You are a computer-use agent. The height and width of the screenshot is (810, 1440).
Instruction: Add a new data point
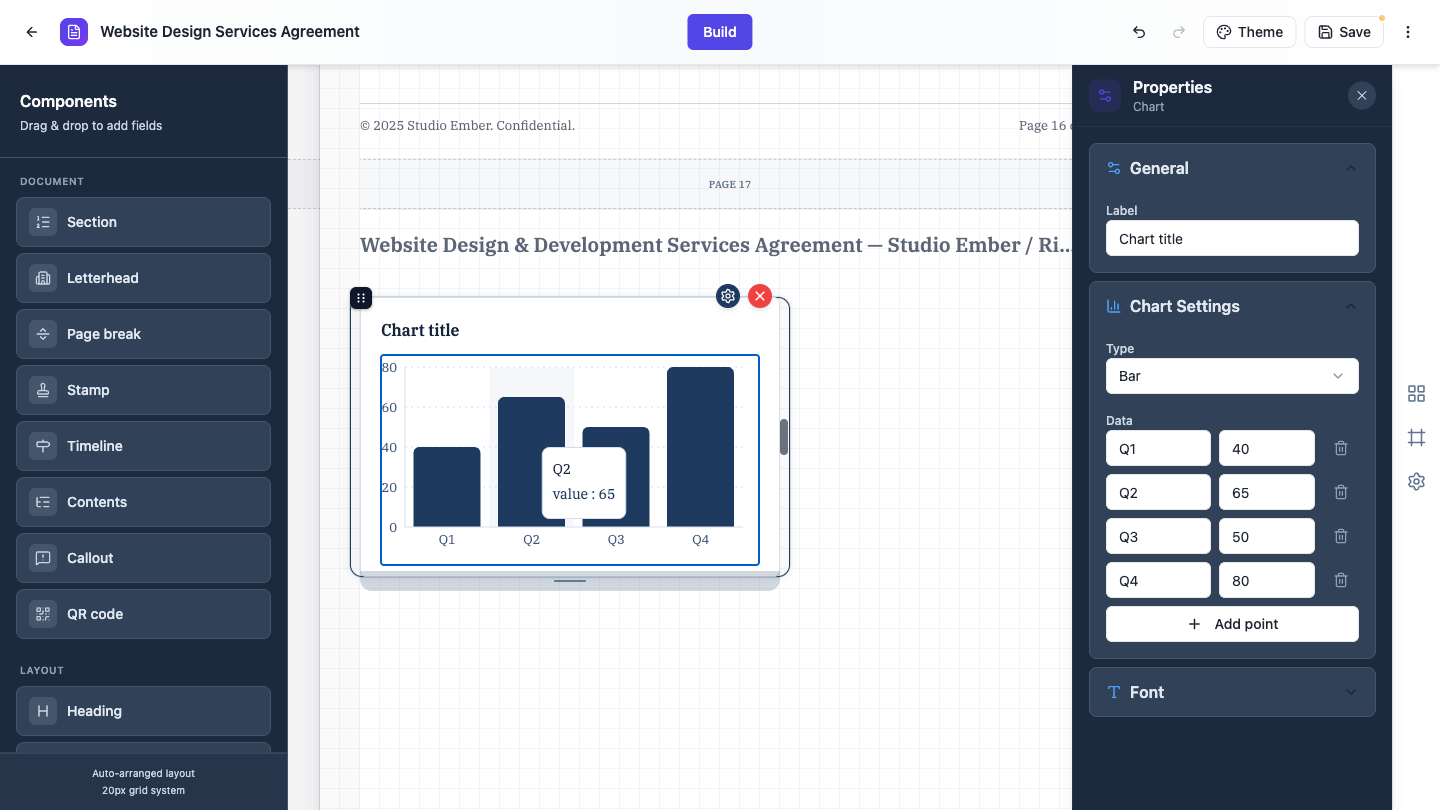pos(1232,624)
